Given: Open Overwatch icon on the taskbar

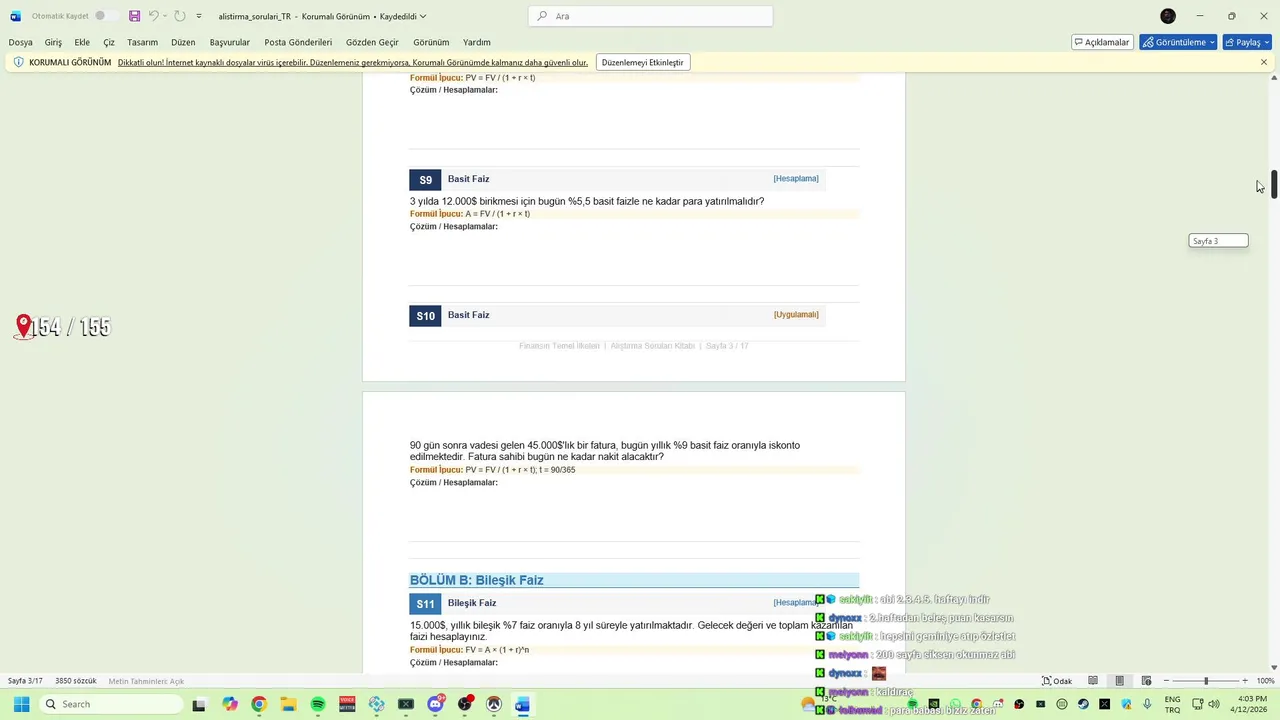Looking at the screenshot, I should (x=494, y=704).
